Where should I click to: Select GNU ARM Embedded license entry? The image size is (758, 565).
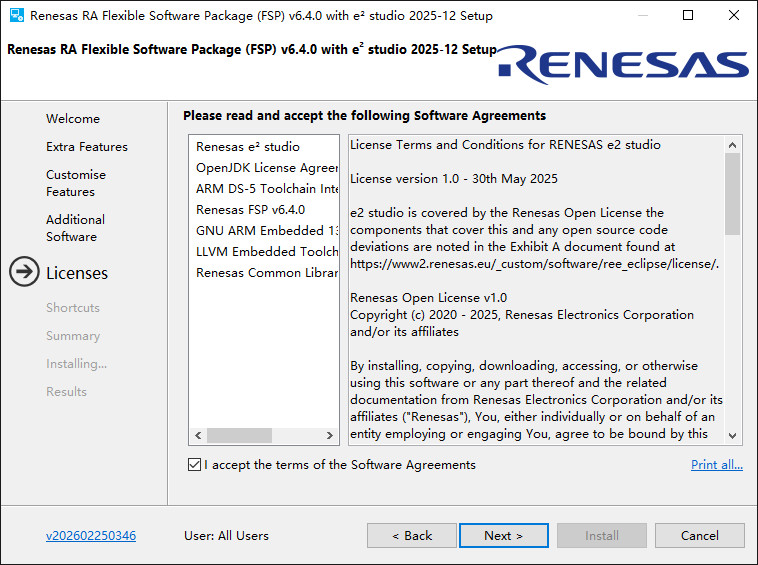264,231
